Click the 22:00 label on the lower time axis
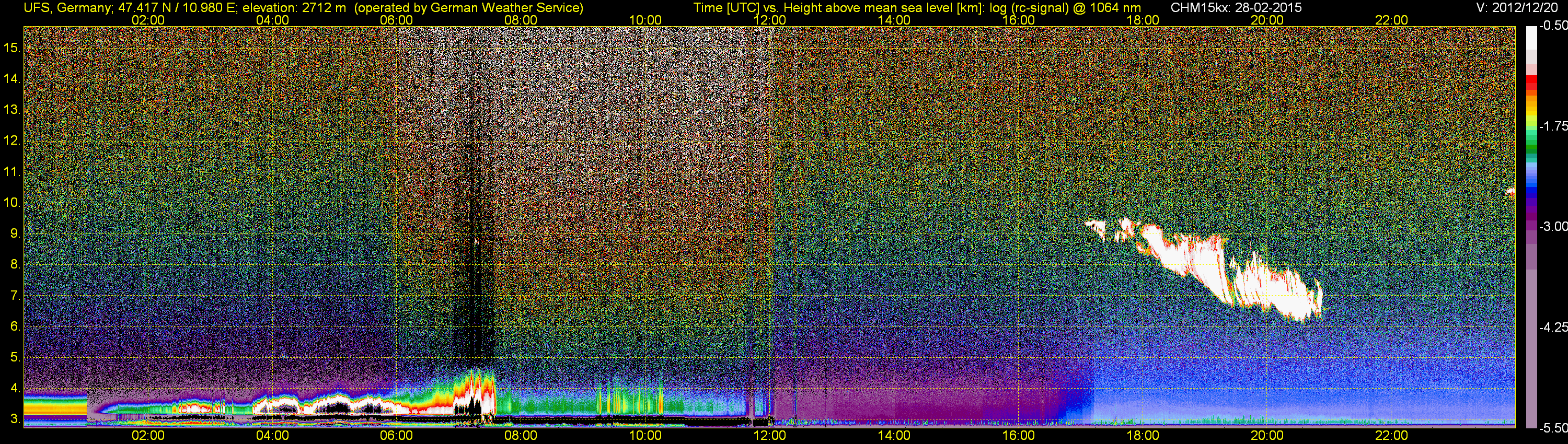The height and width of the screenshot is (444, 1568). tap(1391, 436)
